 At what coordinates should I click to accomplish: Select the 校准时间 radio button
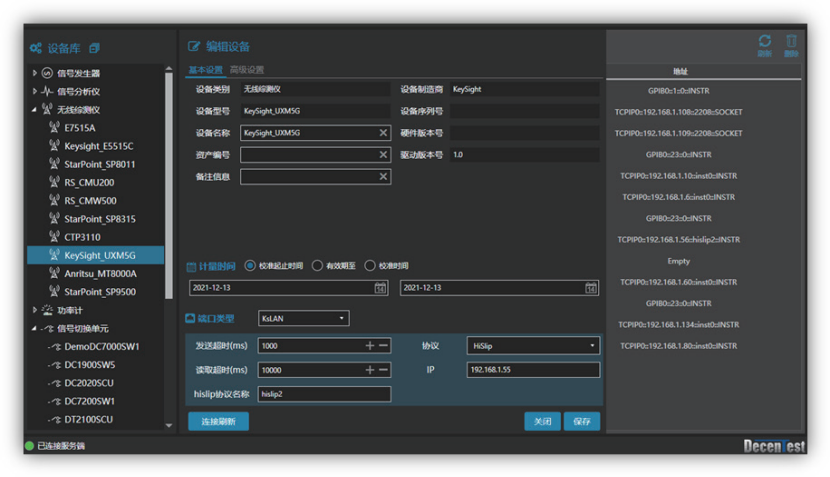coord(369,266)
